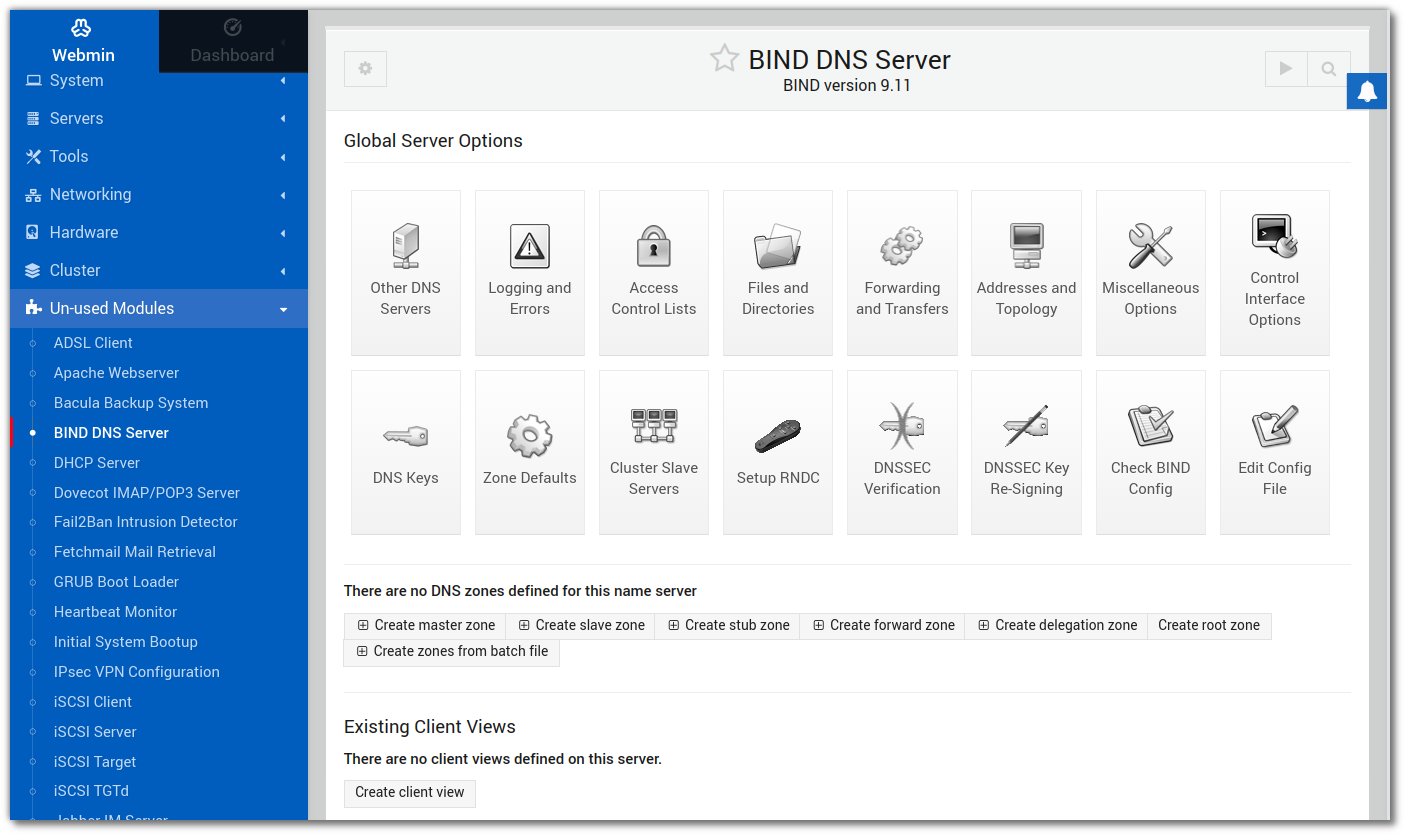
Task: Open the notifications bell
Action: coord(1367,91)
